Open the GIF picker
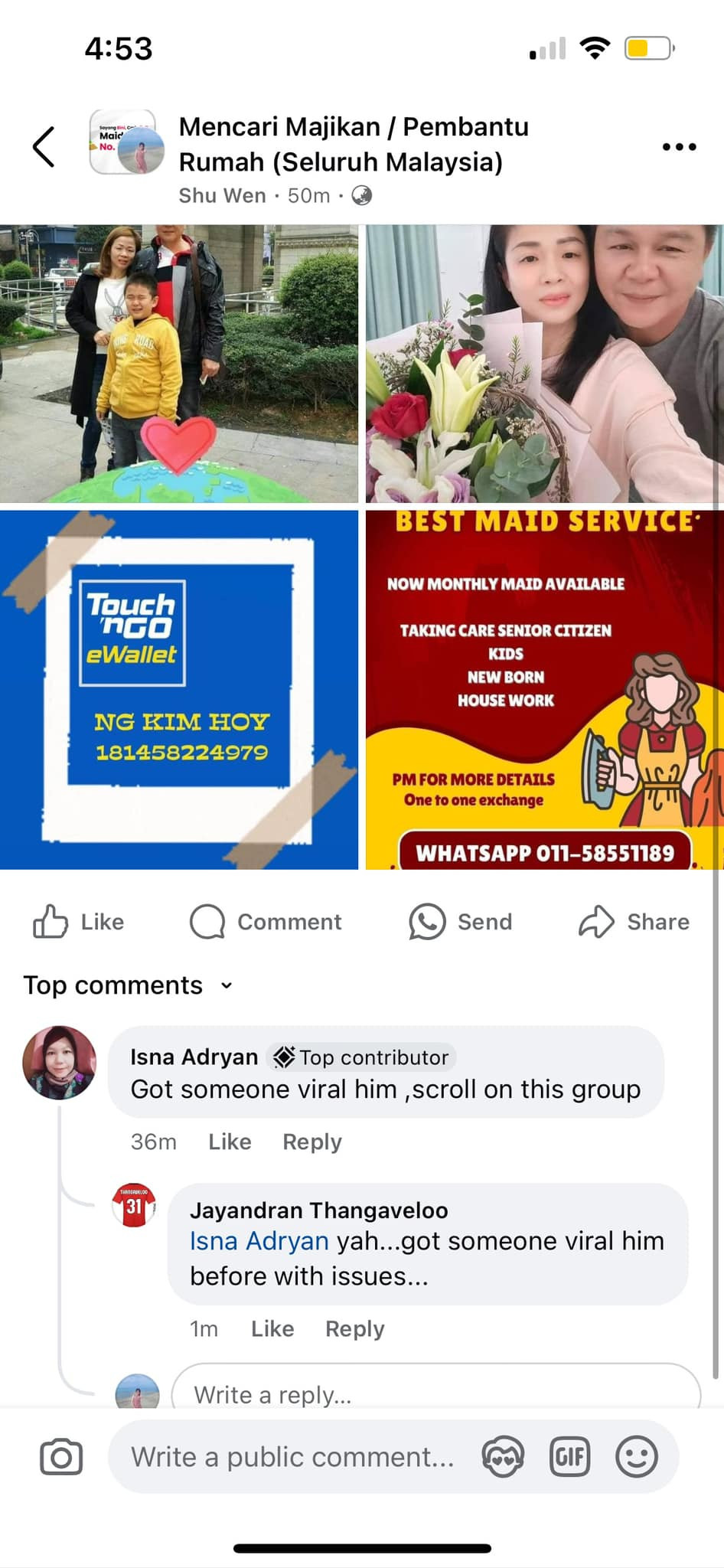 point(570,1457)
